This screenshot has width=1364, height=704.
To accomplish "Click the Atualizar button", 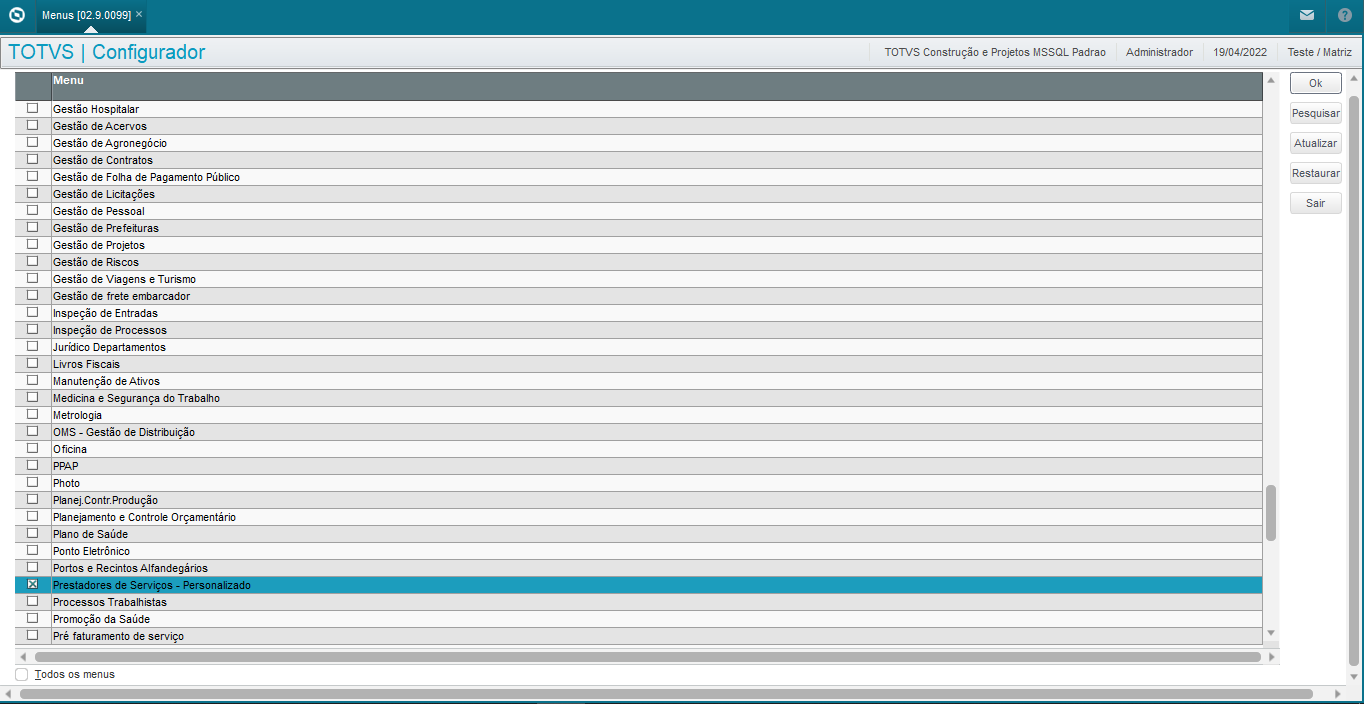I will pos(1316,143).
